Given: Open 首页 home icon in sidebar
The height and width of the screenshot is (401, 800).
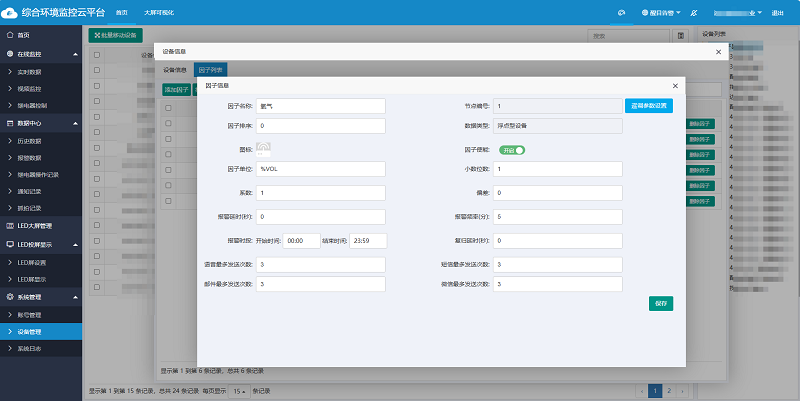Looking at the screenshot, I should (10, 35).
